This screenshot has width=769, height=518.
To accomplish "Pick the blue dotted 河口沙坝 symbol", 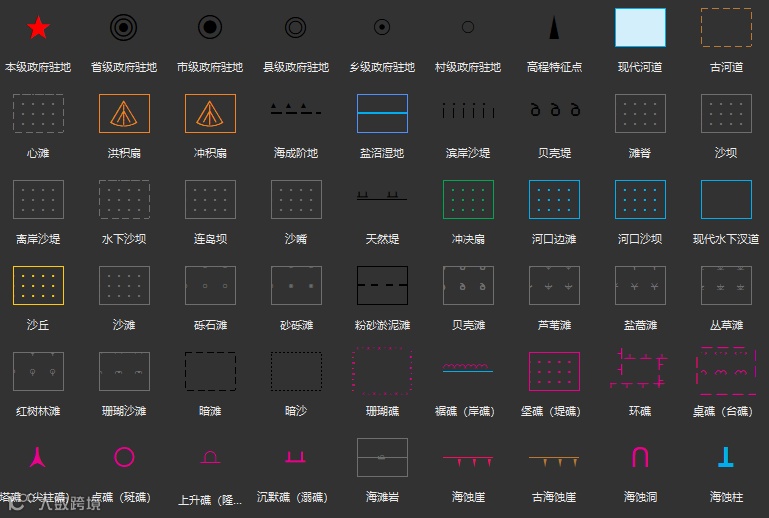I will click(640, 199).
